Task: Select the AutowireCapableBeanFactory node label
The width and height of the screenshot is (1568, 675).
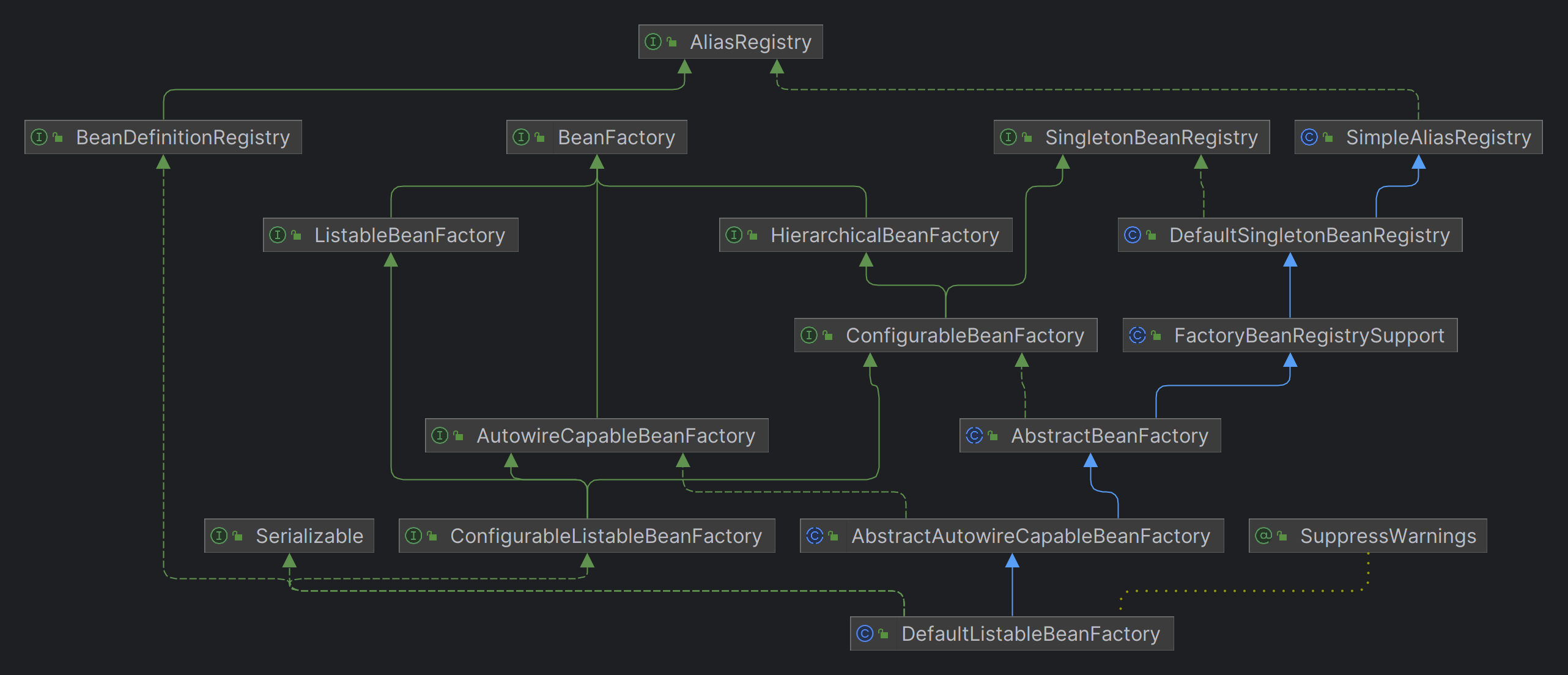Action: coord(616,436)
